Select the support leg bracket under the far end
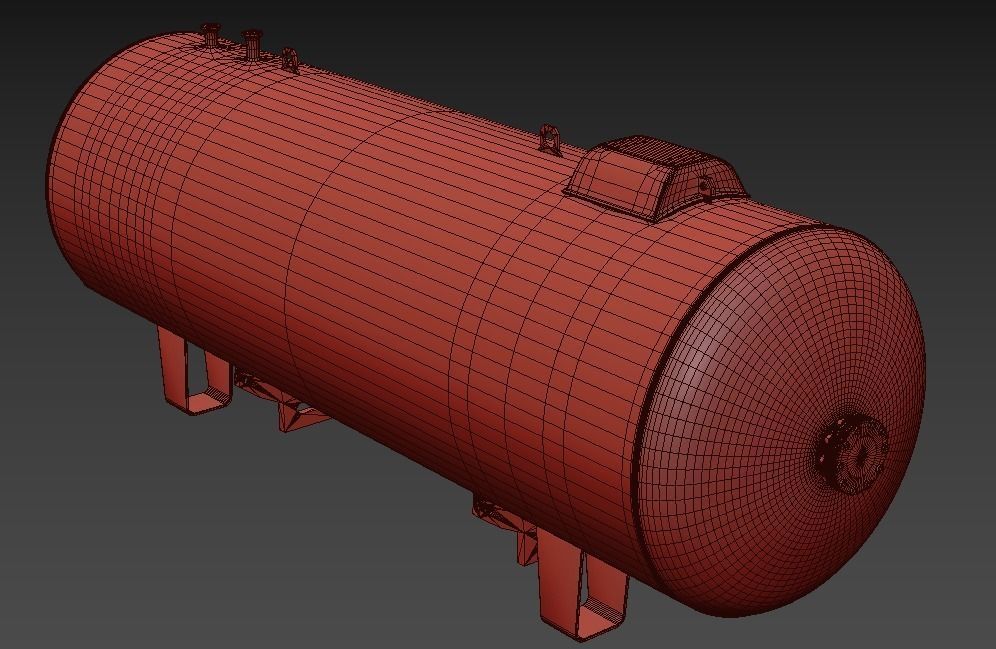This screenshot has height=649, width=996. point(194,370)
